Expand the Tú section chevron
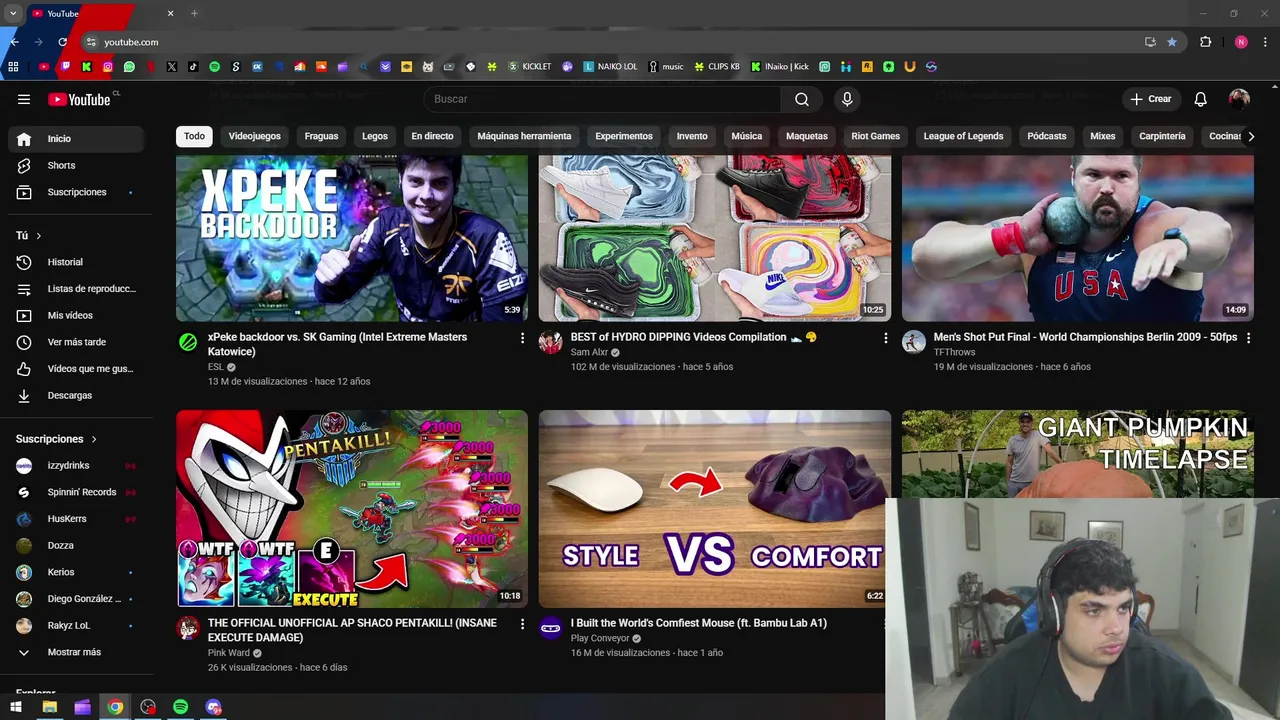The height and width of the screenshot is (720, 1280). coord(39,236)
